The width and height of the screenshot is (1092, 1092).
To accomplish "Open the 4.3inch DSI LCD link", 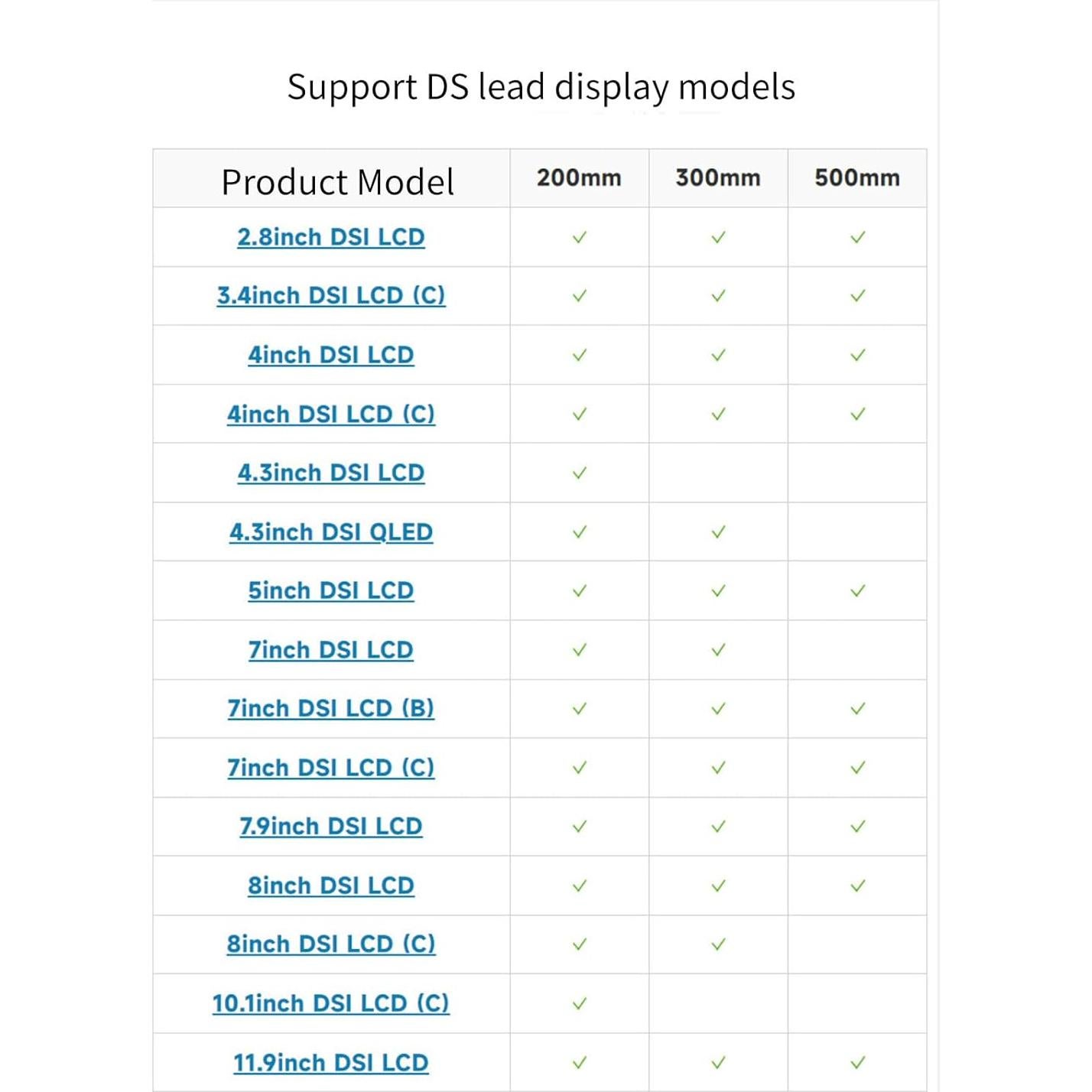I will point(330,473).
